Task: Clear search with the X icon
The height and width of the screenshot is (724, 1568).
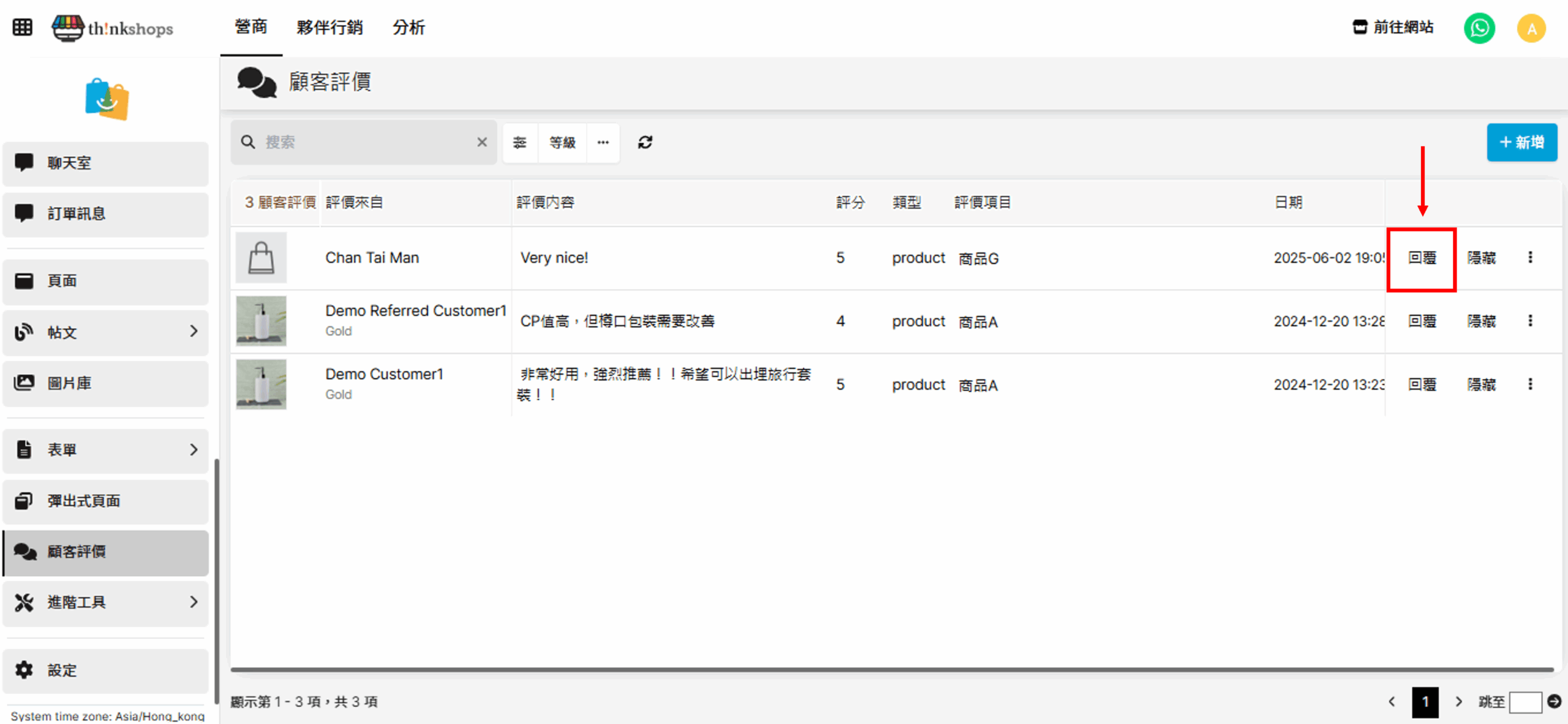Action: coord(482,142)
